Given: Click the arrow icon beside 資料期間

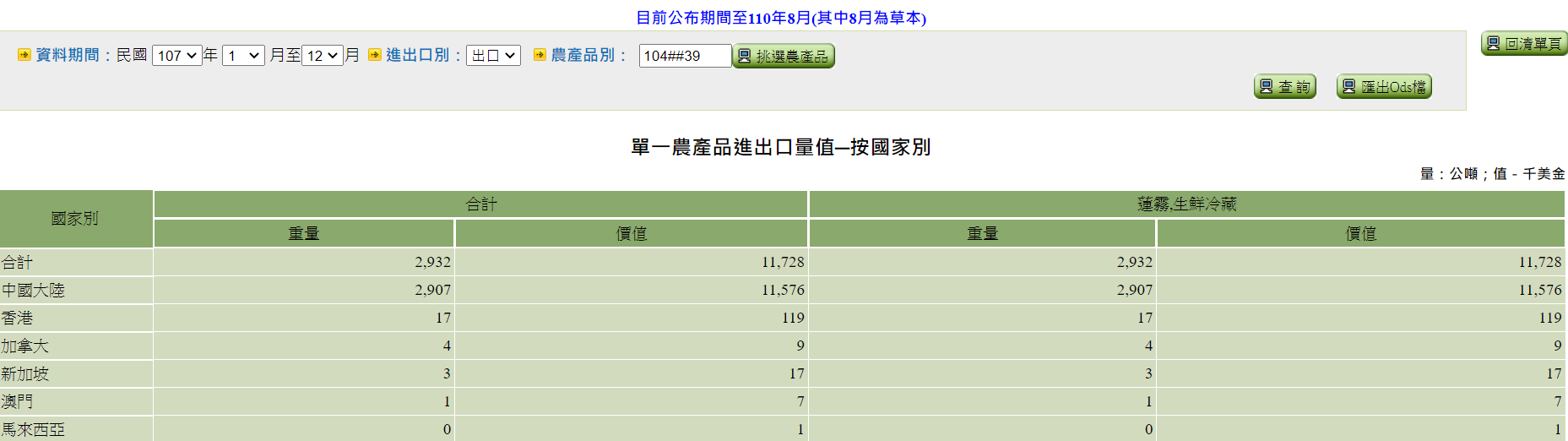Looking at the screenshot, I should [24, 55].
